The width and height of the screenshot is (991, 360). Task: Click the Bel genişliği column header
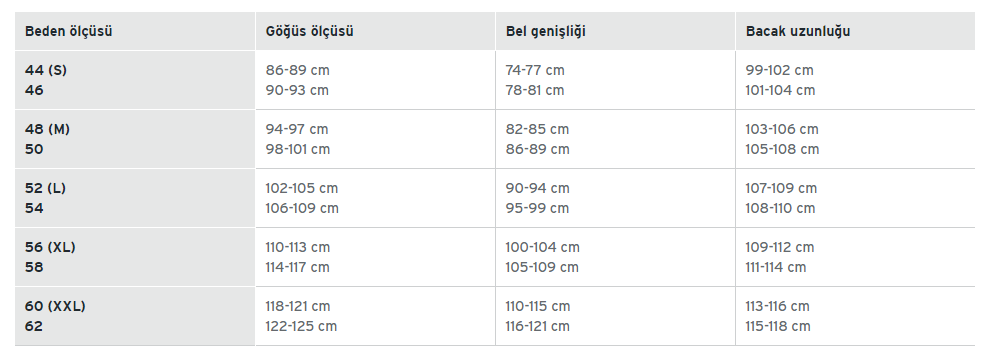(545, 31)
